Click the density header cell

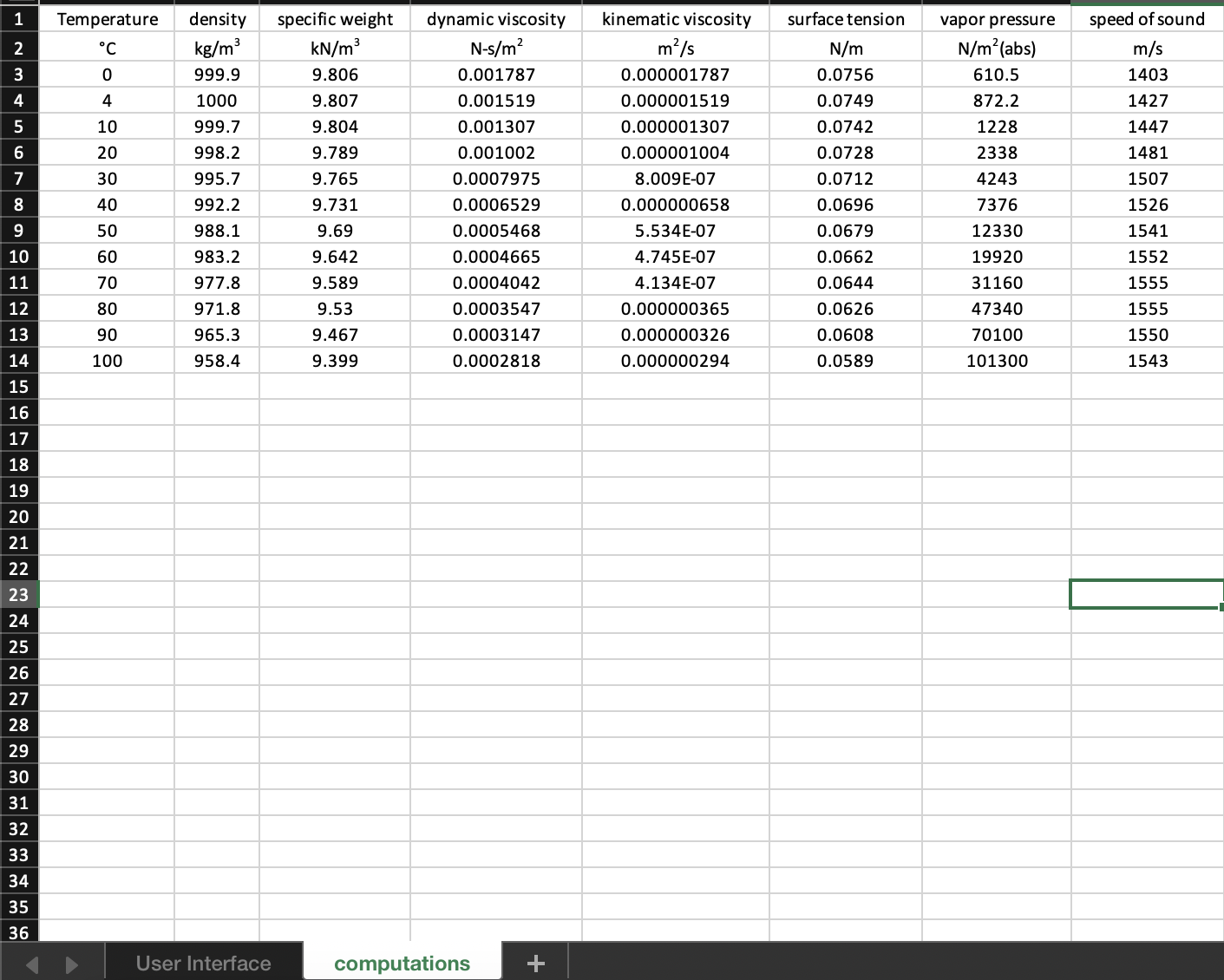[216, 18]
